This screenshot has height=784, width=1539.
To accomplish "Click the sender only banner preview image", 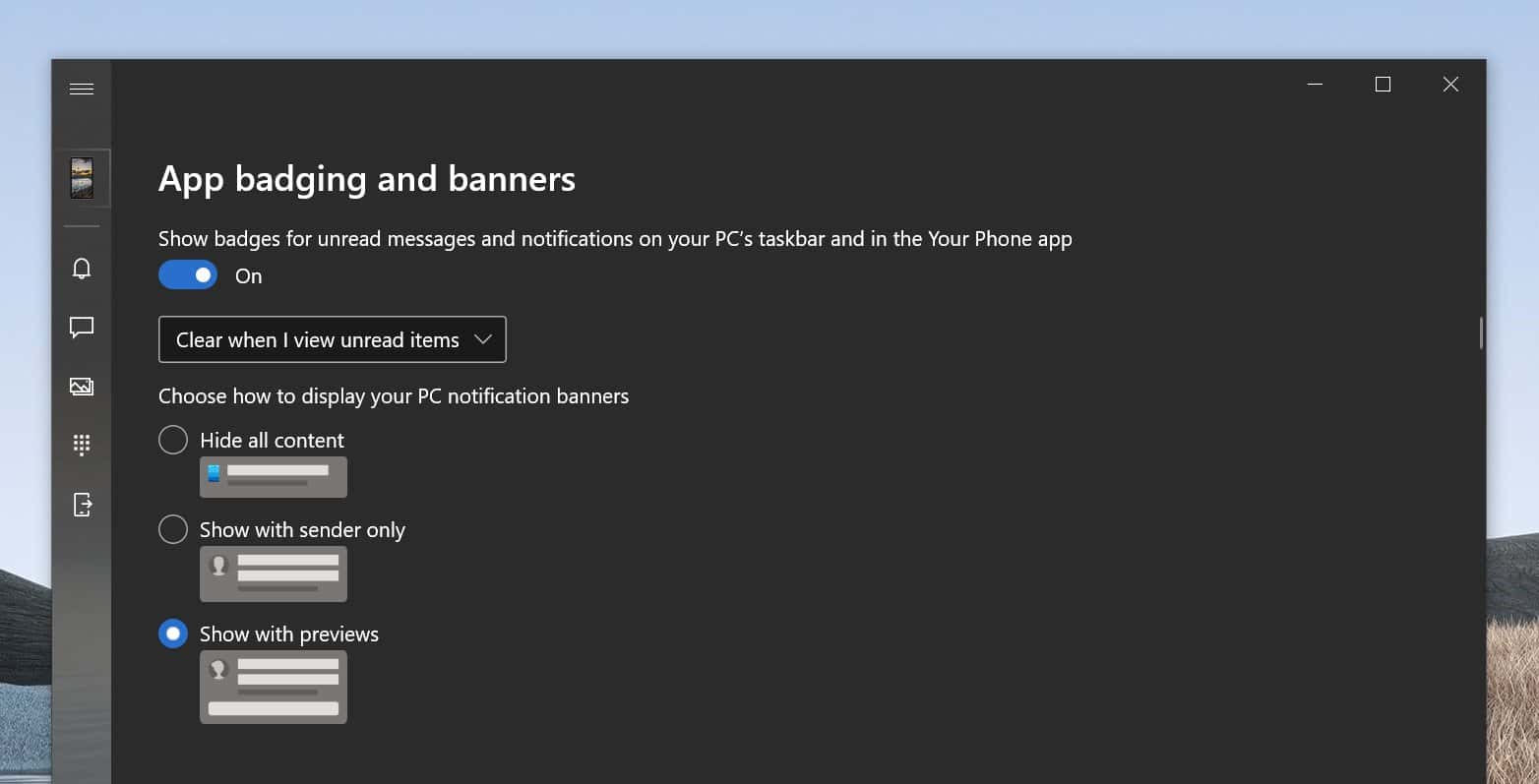I will click(x=274, y=573).
